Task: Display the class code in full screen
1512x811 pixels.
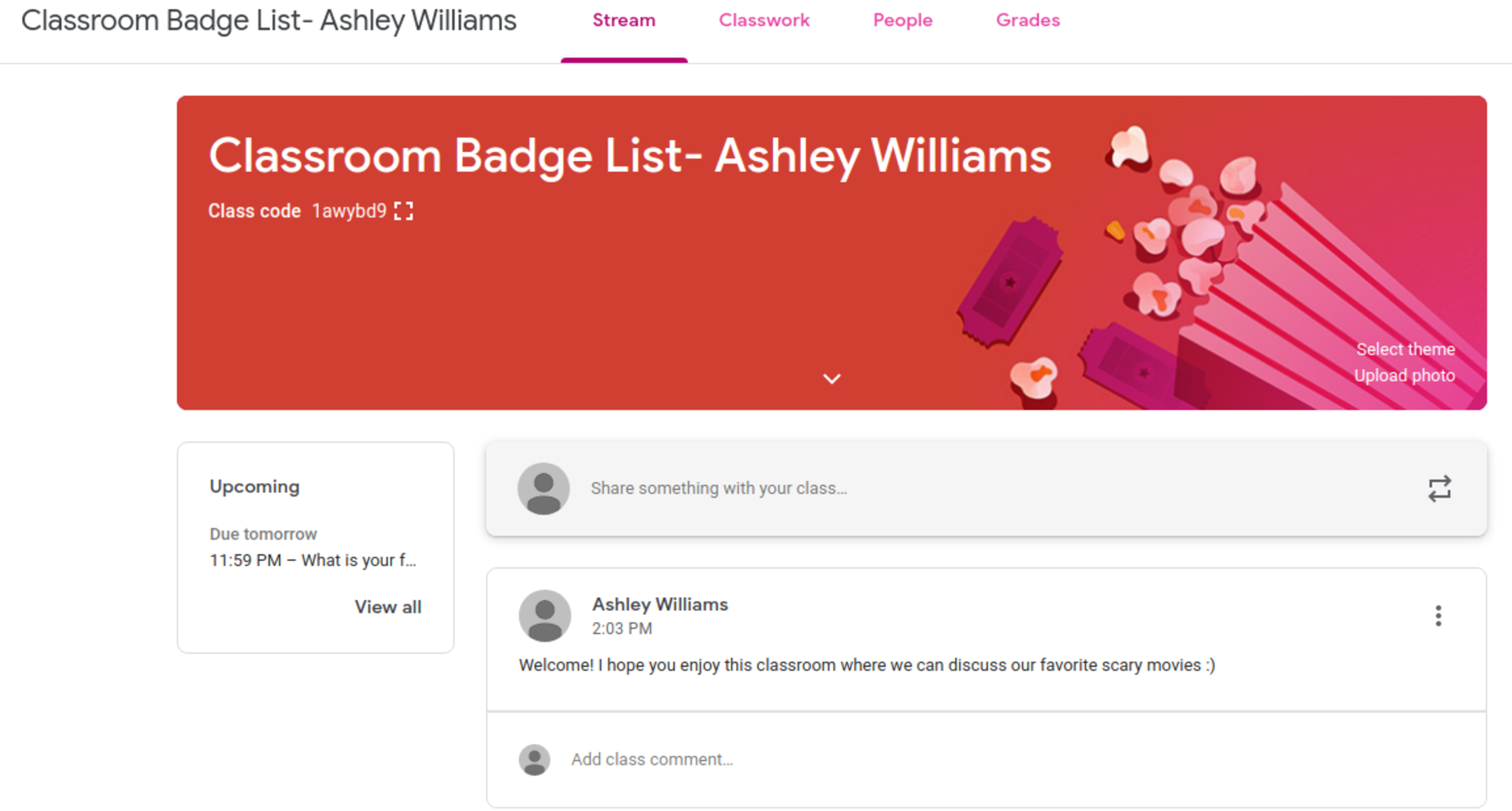Action: pos(404,211)
